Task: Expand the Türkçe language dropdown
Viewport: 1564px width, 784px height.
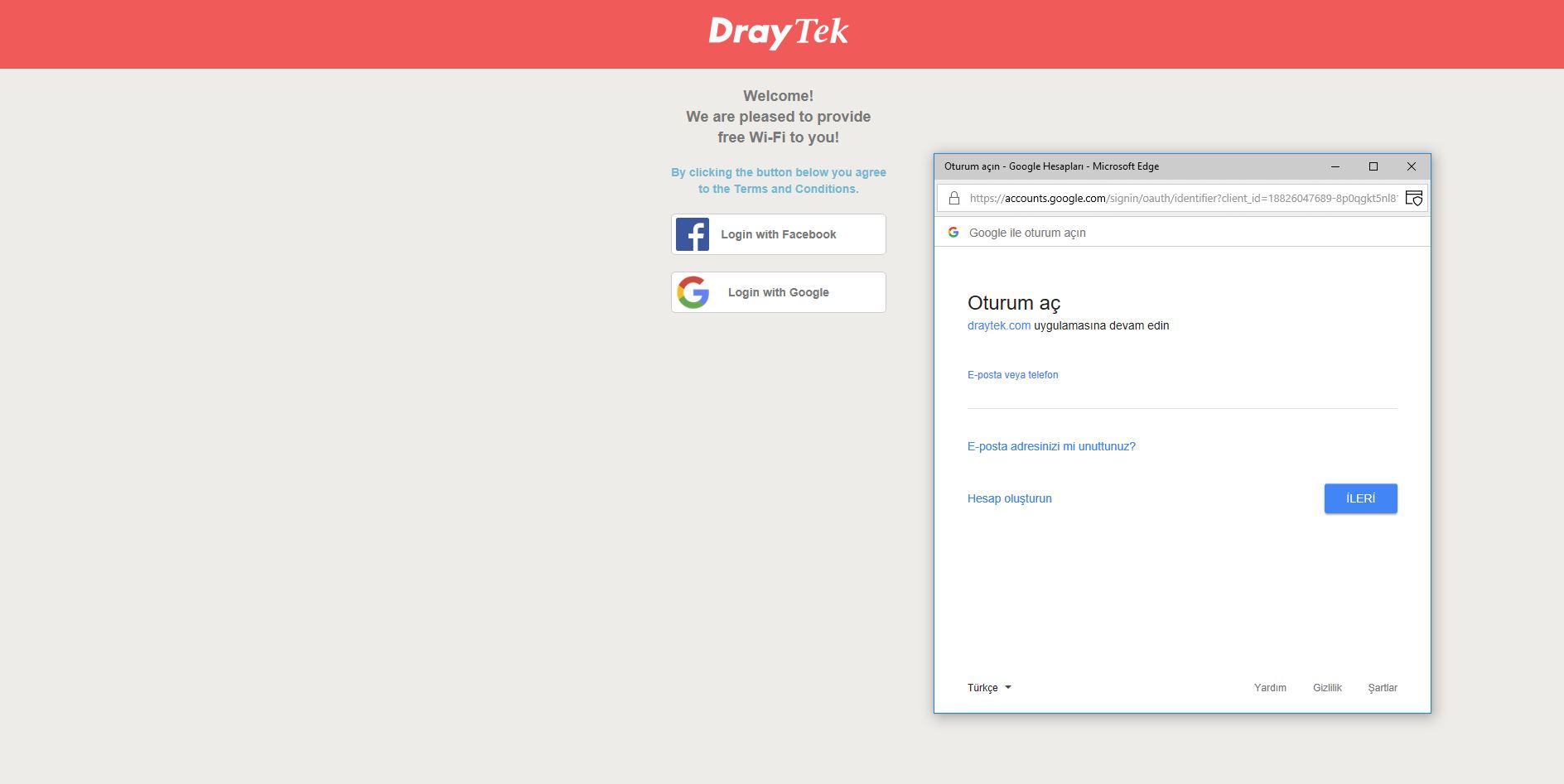Action: [989, 688]
